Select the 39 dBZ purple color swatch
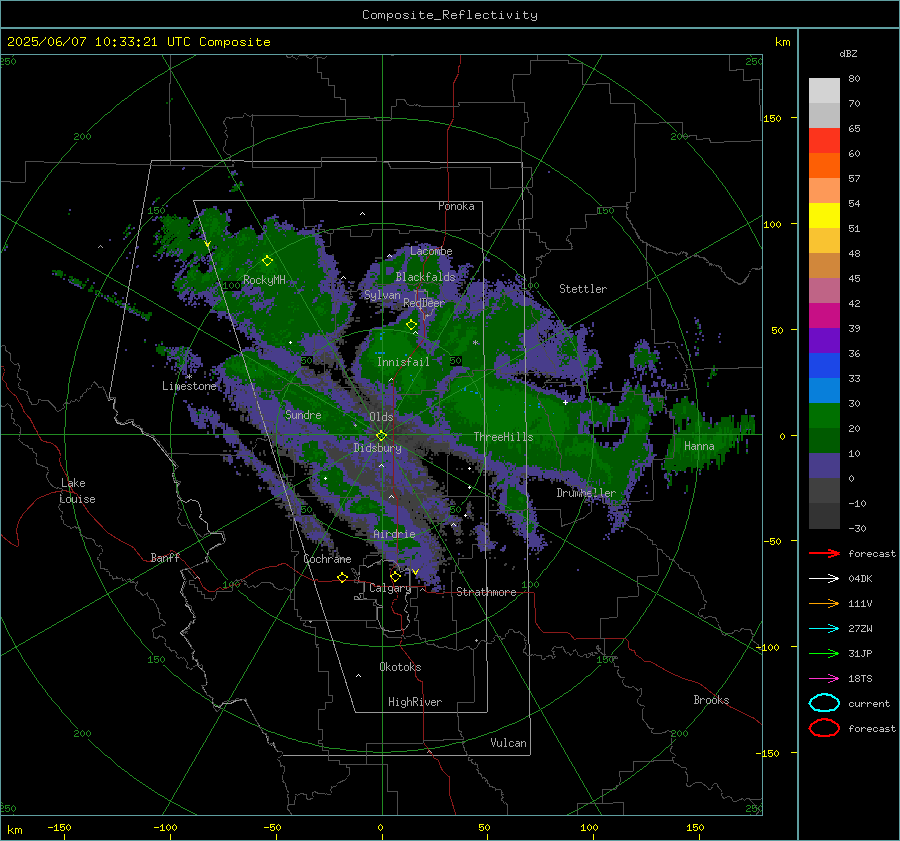The width and height of the screenshot is (900, 841). 824,340
